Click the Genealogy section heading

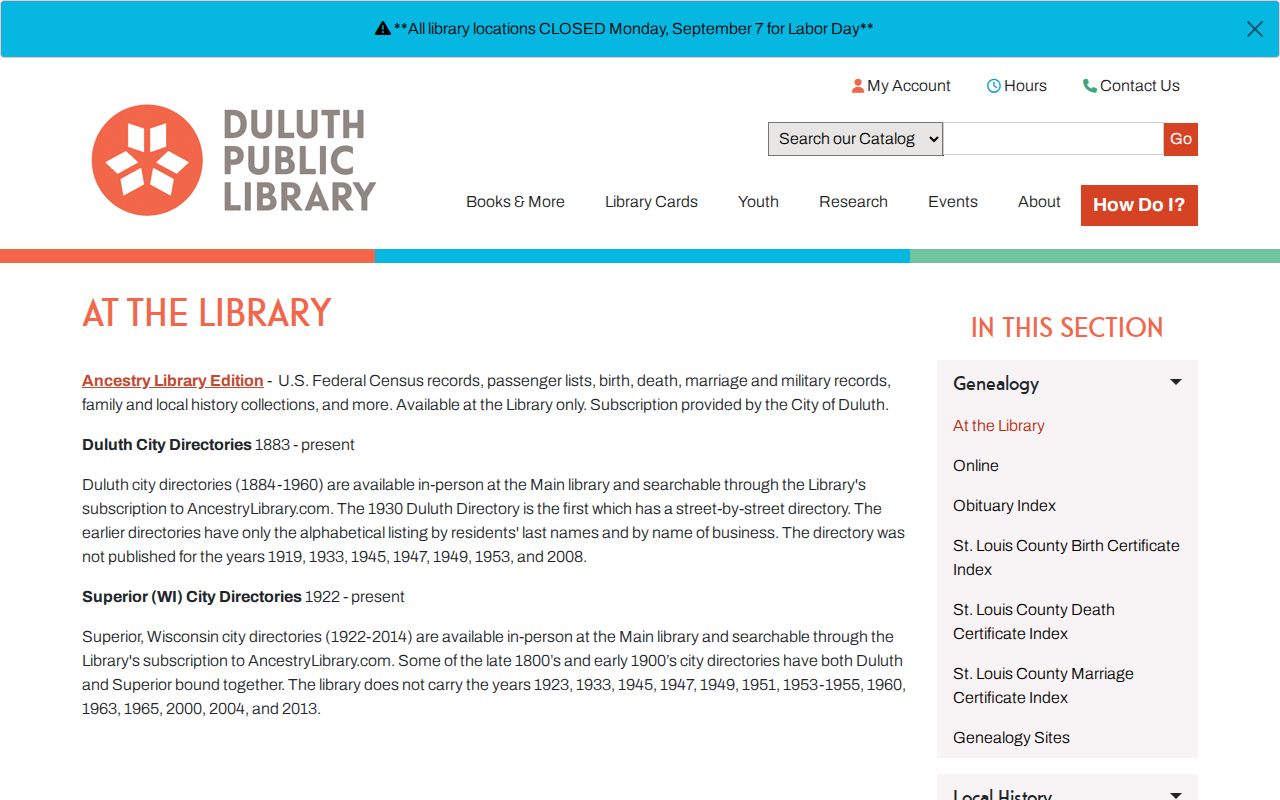tap(996, 384)
